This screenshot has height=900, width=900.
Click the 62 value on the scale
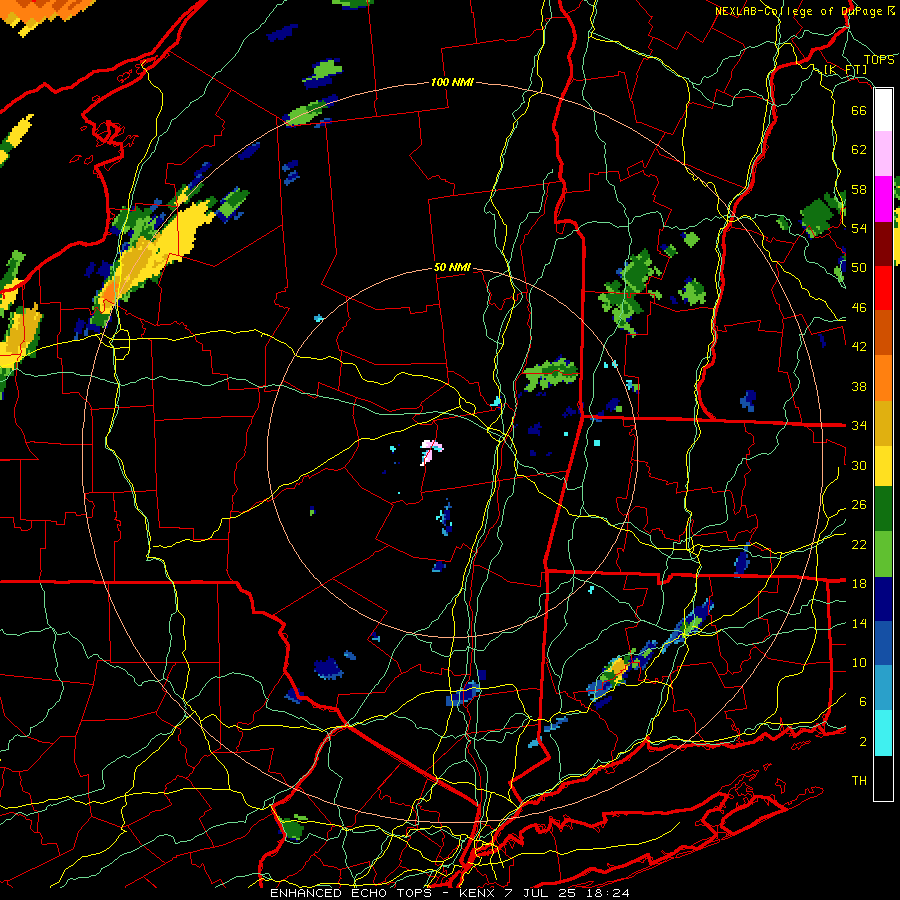859,150
